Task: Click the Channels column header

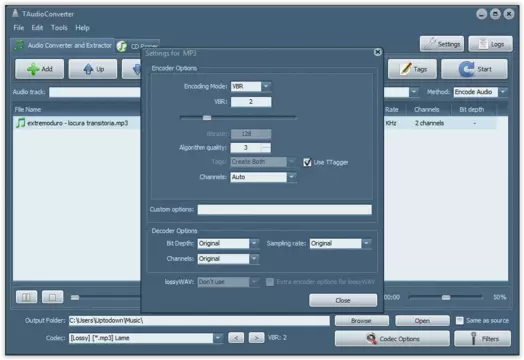Action: pos(426,110)
